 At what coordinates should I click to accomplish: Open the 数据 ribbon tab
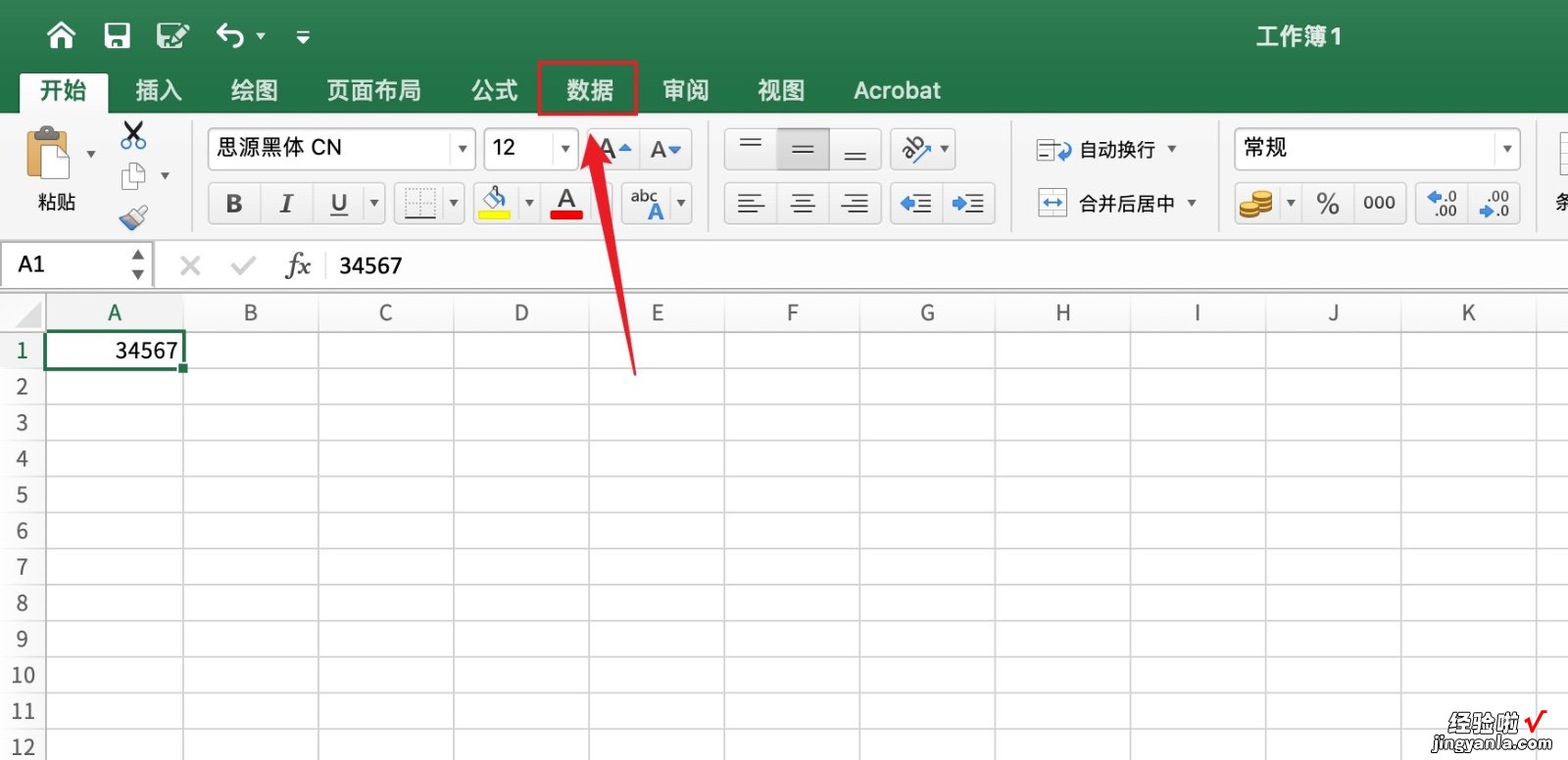click(590, 90)
